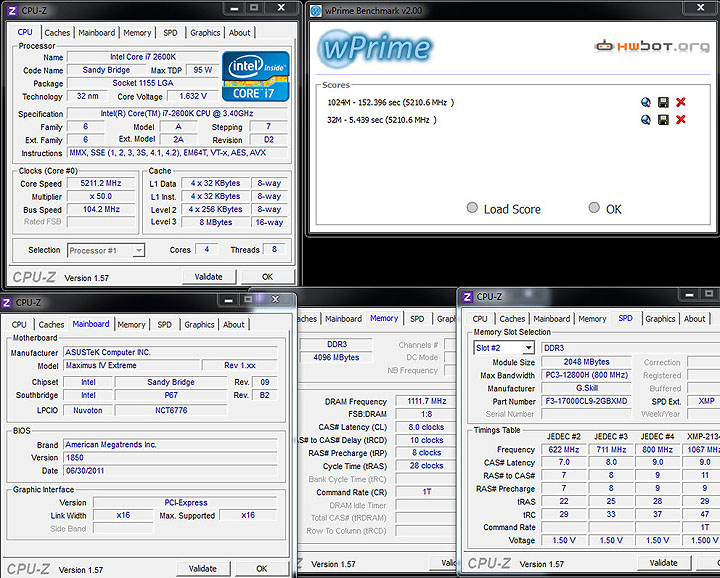Click the wPrime logo
The image size is (720, 578).
point(375,47)
